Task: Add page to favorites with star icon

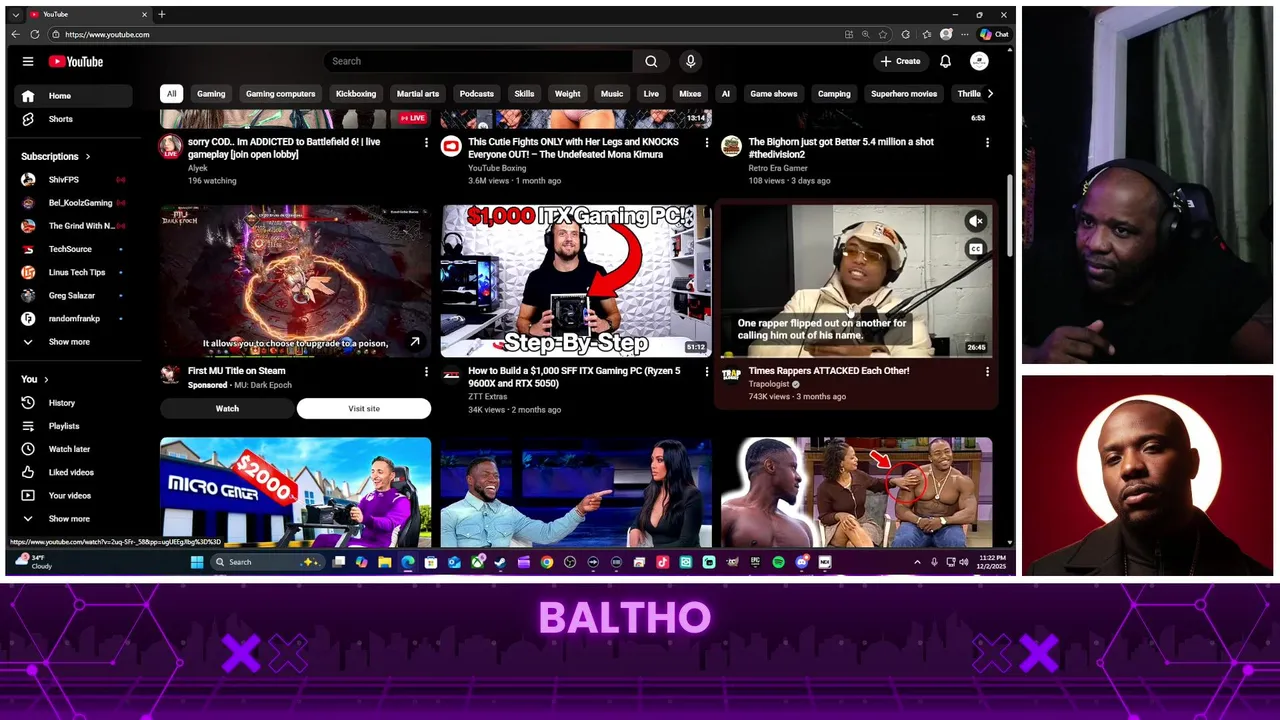Action: (x=883, y=34)
